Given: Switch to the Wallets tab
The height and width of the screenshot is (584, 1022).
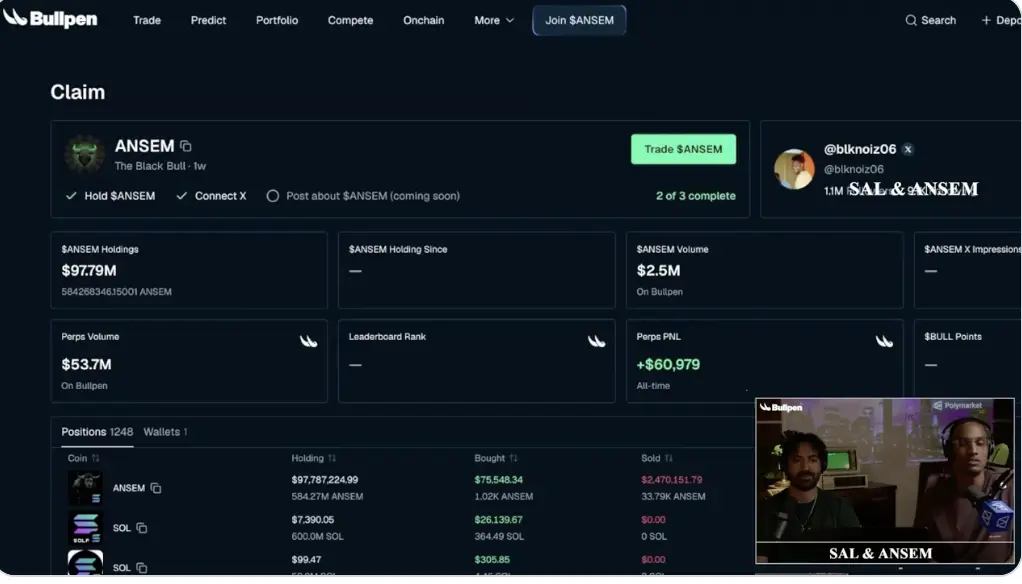Looking at the screenshot, I should [x=166, y=431].
